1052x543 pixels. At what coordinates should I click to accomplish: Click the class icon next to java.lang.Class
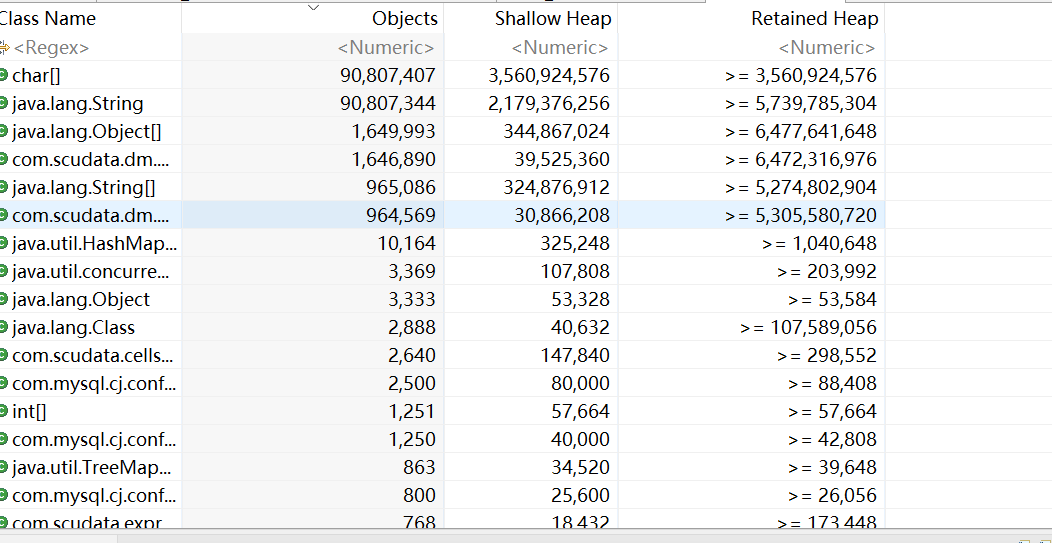tap(4, 327)
